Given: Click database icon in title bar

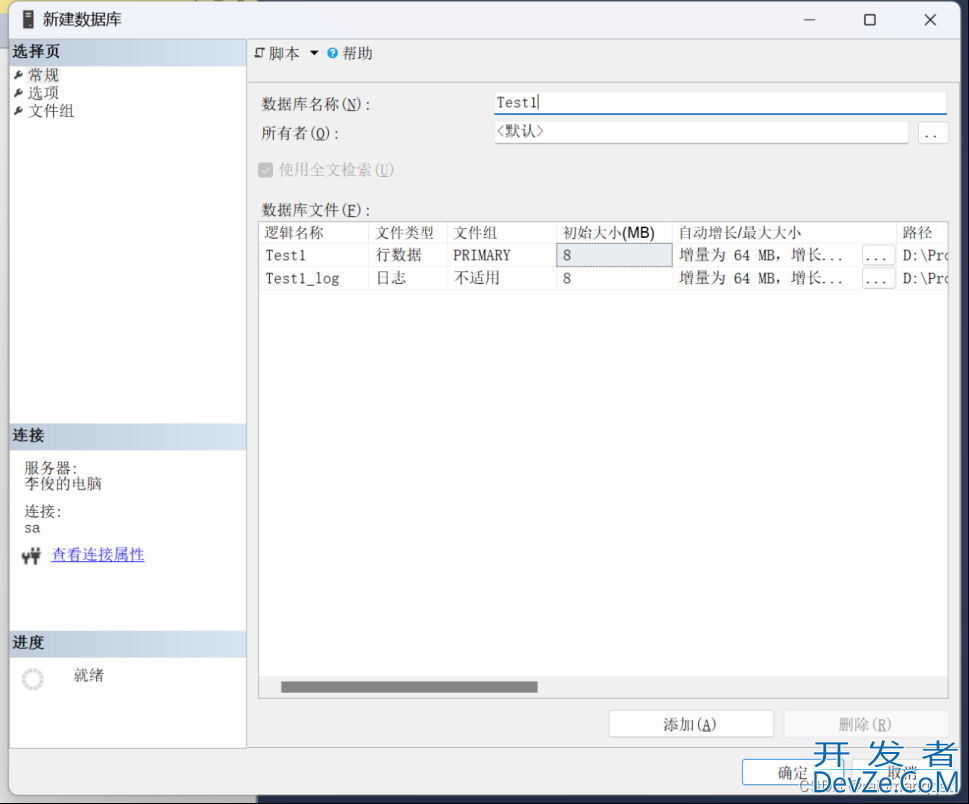Looking at the screenshot, I should 28,19.
